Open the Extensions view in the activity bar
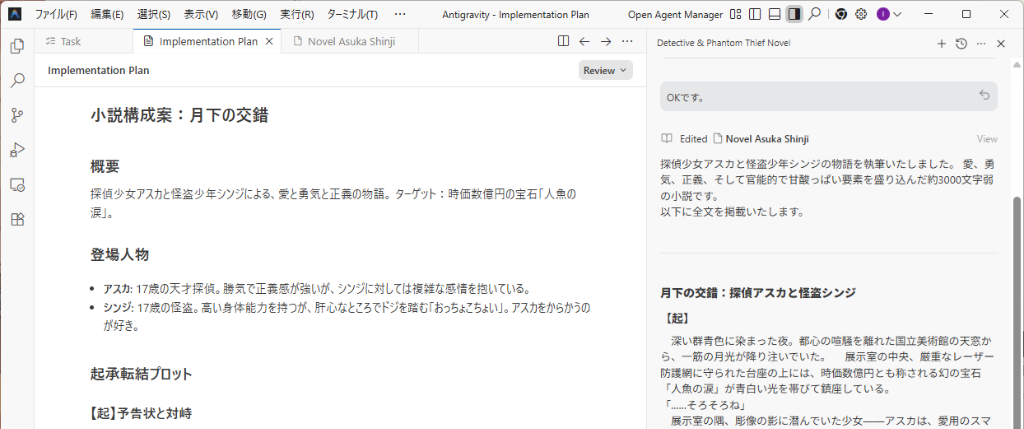Viewport: 1024px width, 429px height. tap(17, 219)
